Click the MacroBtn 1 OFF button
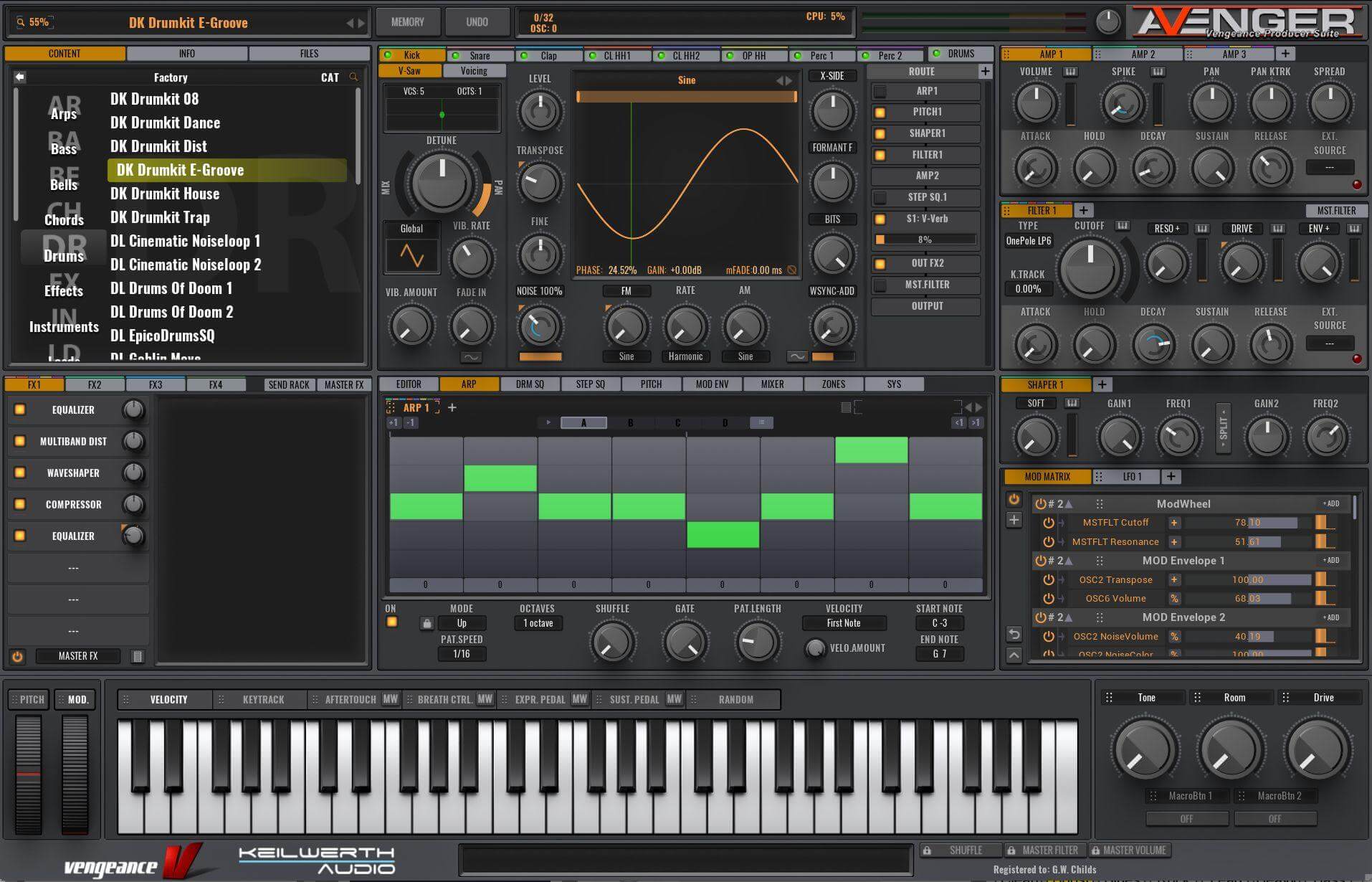Image resolution: width=1372 pixels, height=882 pixels. click(x=1187, y=819)
